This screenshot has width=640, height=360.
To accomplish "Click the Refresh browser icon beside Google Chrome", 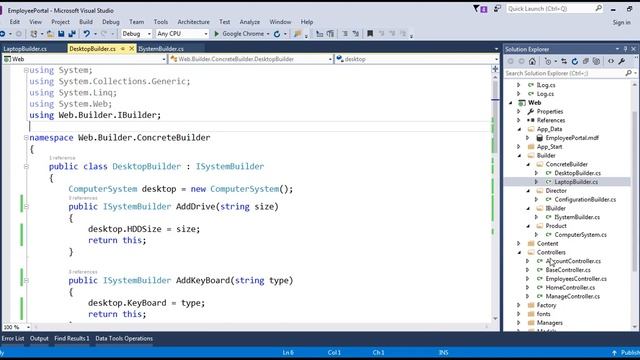I will [277, 34].
